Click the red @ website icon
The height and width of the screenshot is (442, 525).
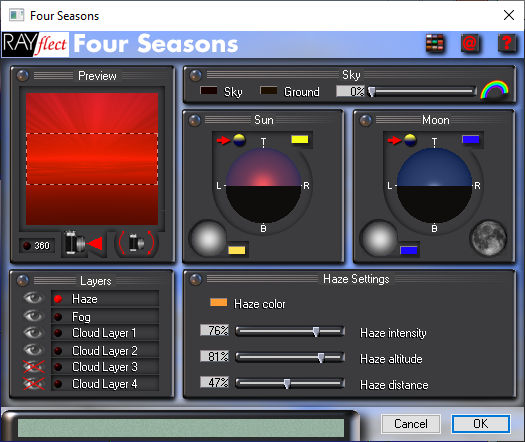click(x=470, y=44)
